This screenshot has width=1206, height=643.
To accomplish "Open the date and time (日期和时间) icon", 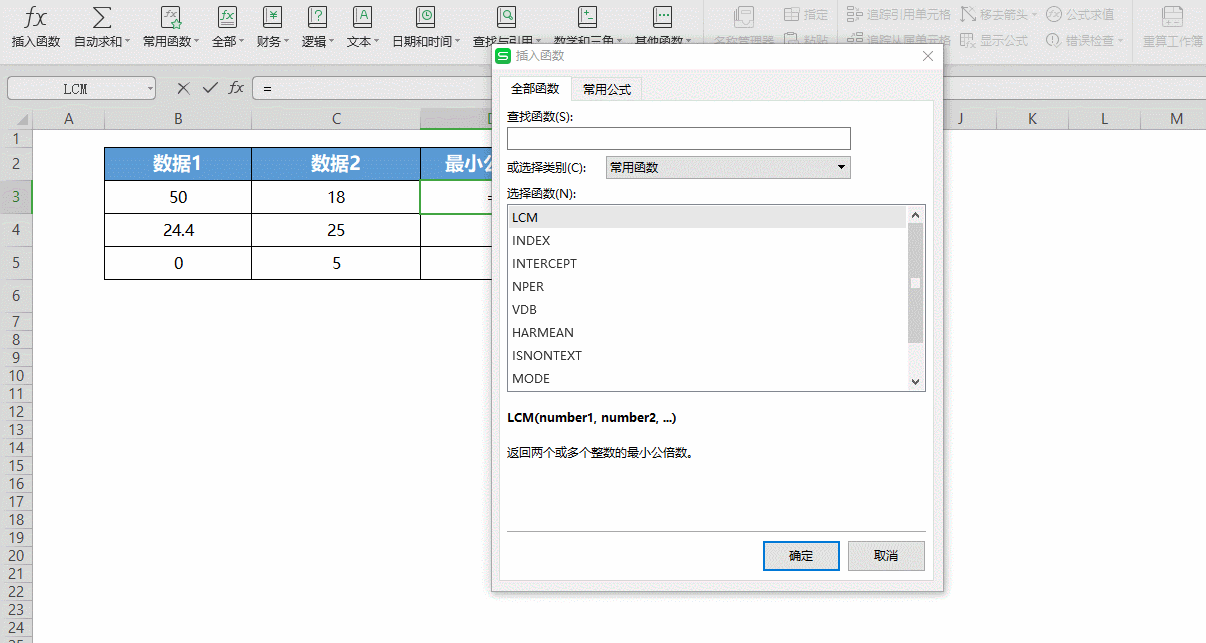I will pyautogui.click(x=425, y=17).
